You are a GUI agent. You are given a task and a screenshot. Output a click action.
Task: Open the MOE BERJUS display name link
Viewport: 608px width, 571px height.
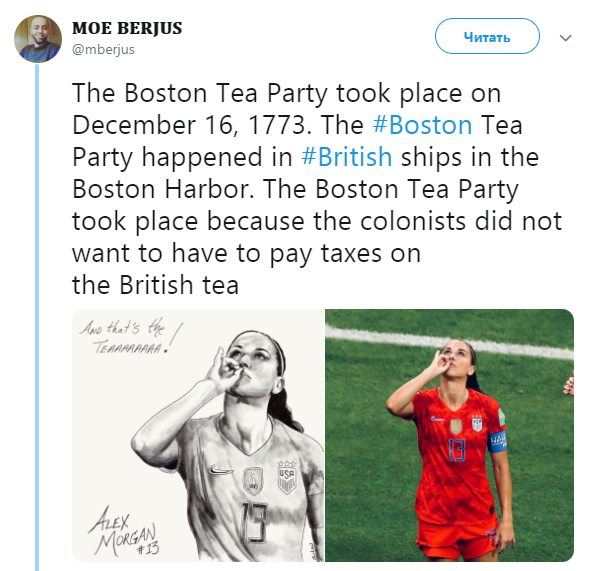127,28
